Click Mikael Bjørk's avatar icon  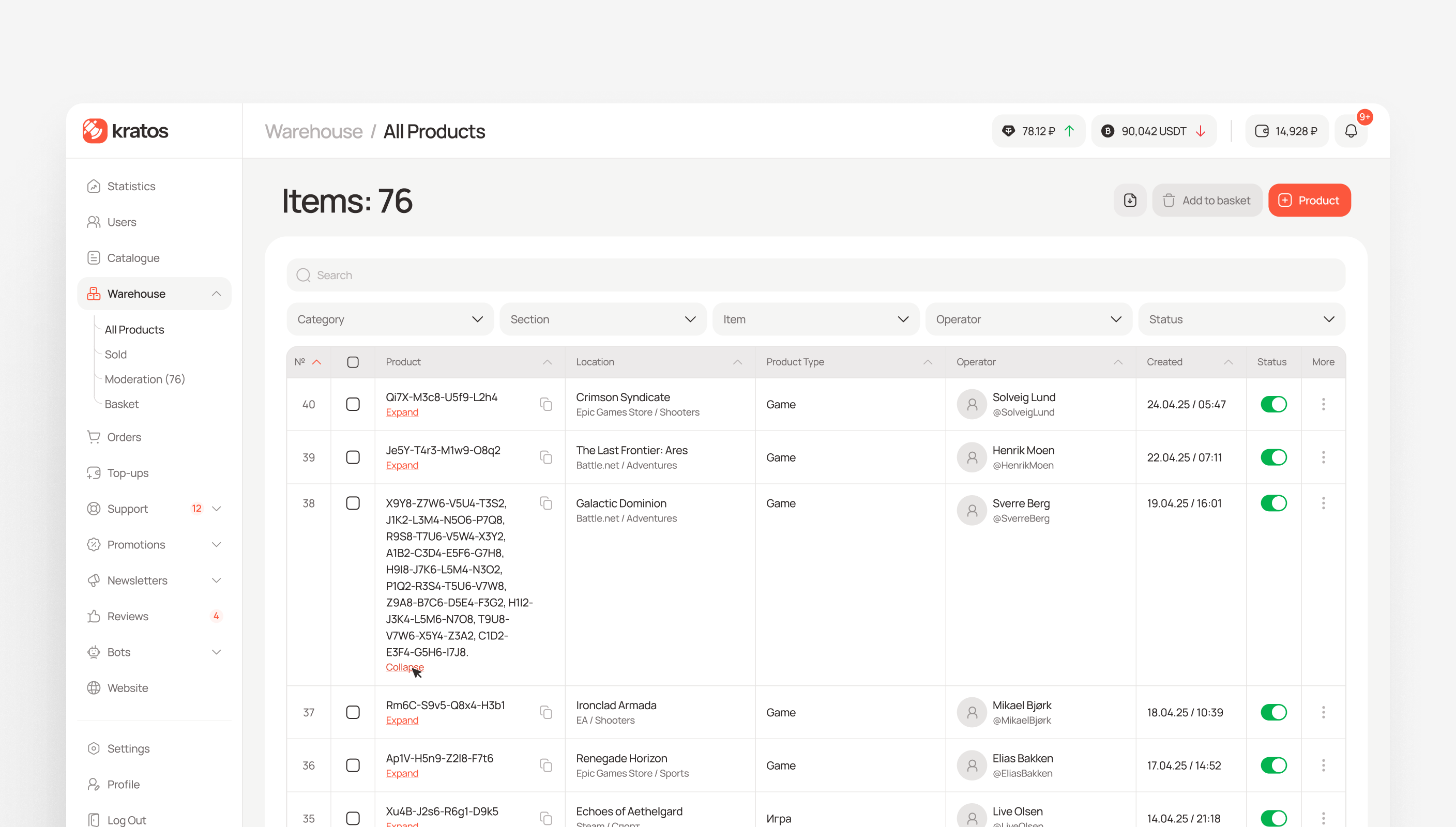pos(972,712)
